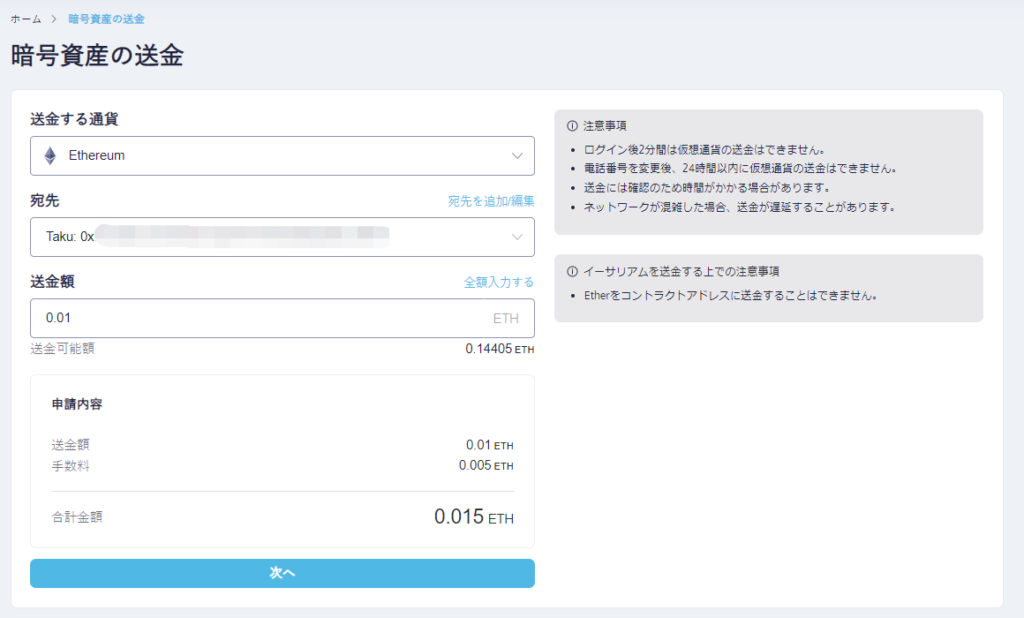Click the info icon beside 注意事項
The image size is (1024, 618).
pos(572,125)
